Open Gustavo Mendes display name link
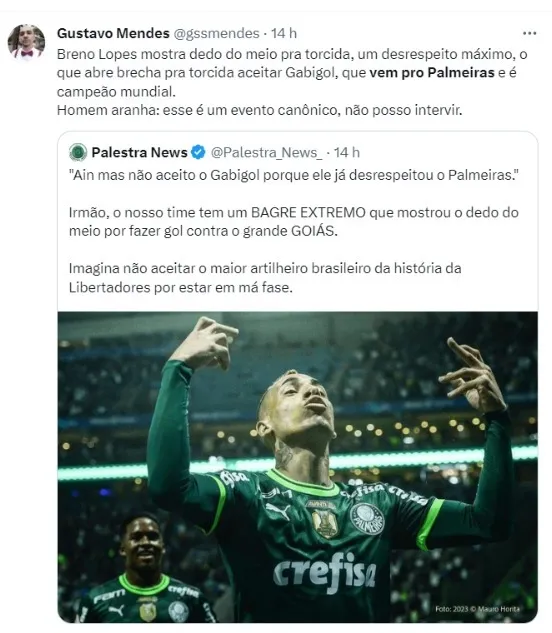 pos(113,33)
